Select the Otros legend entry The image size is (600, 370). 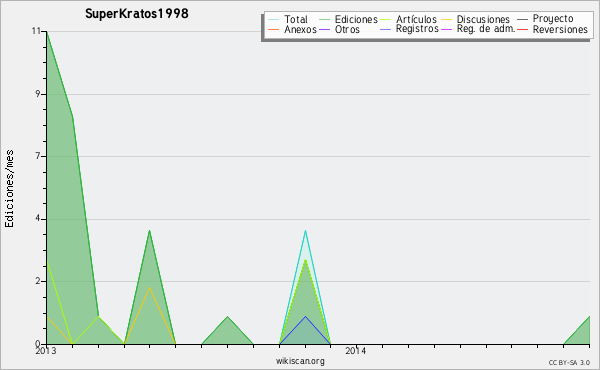pos(347,29)
